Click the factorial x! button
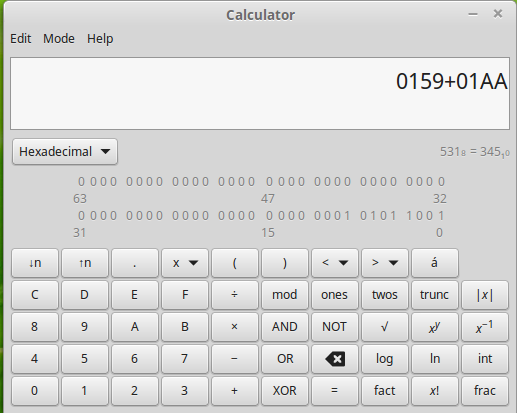Screen dimensions: 517x413 435,391
